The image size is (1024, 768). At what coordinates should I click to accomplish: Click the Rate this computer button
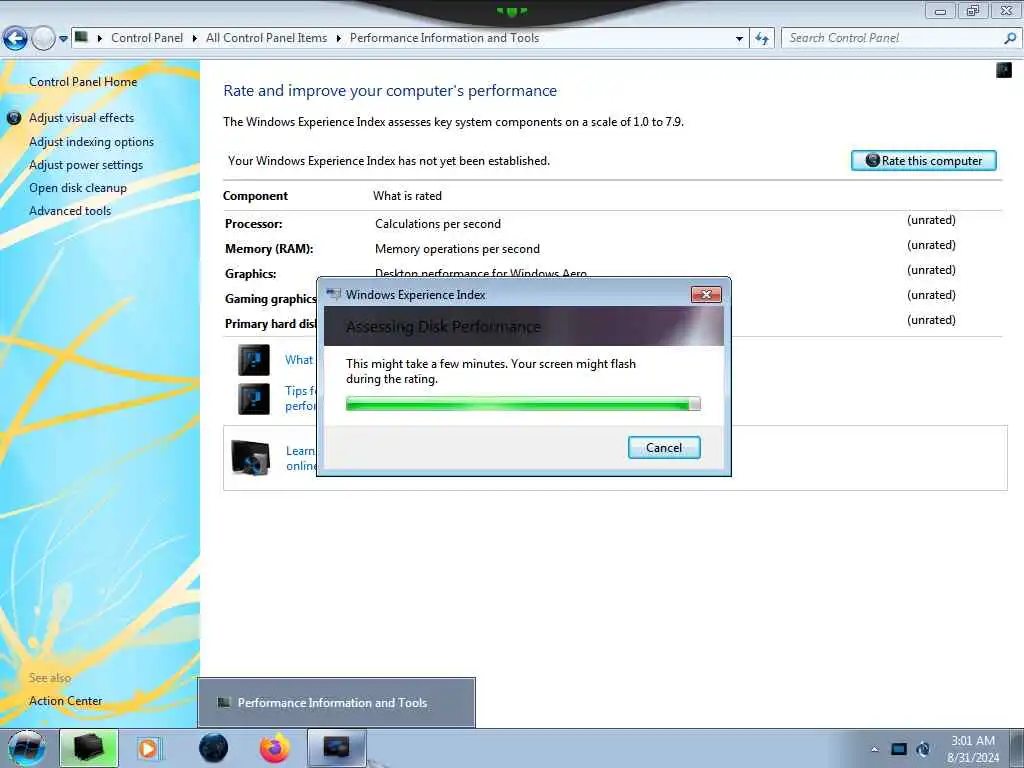click(x=923, y=161)
